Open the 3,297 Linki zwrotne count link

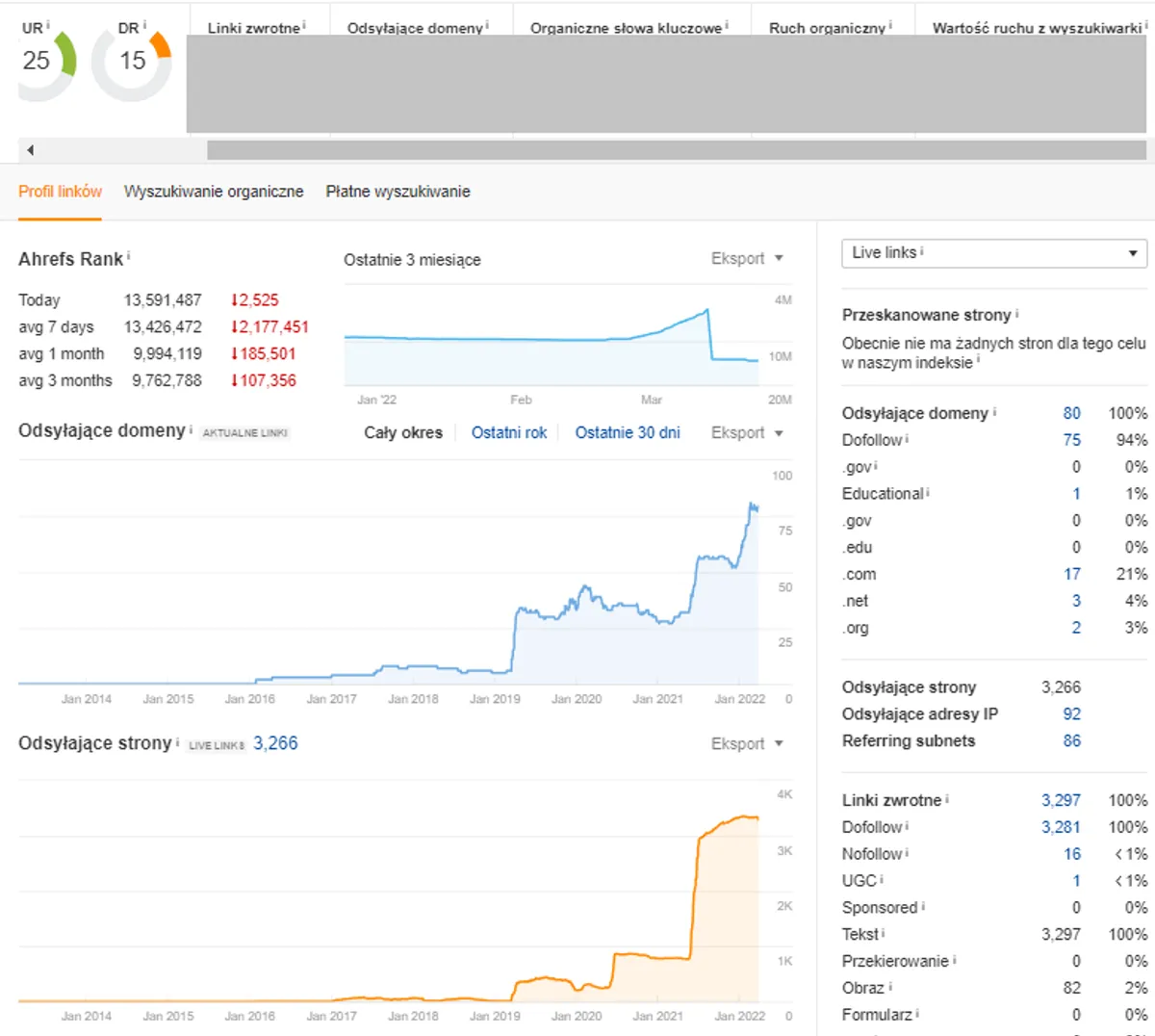(x=1061, y=800)
